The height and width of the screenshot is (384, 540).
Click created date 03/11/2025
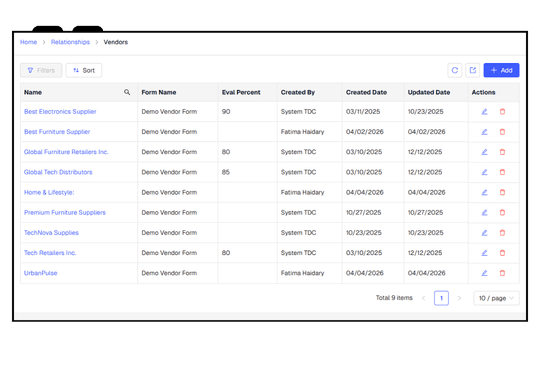[x=363, y=112]
